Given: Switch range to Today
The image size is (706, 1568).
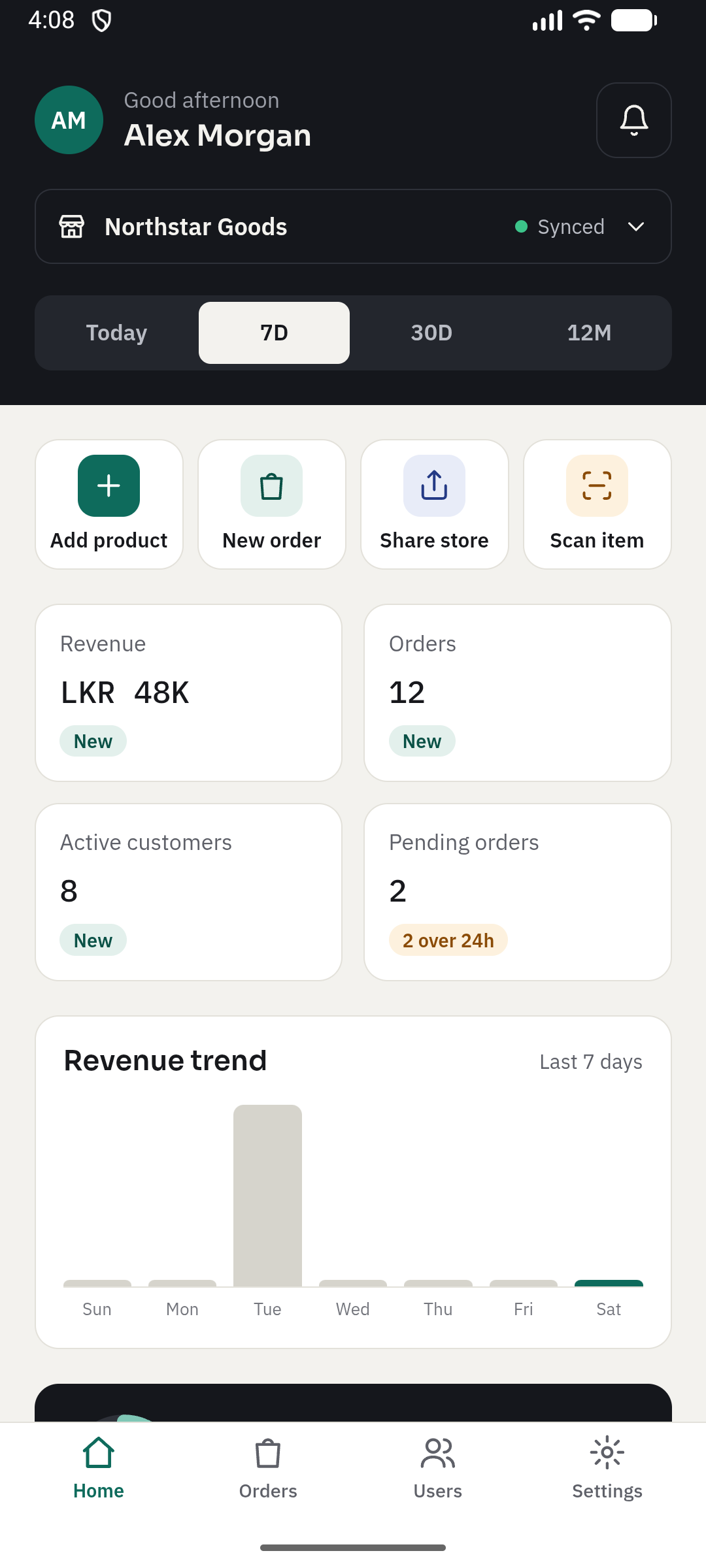Looking at the screenshot, I should tap(116, 333).
